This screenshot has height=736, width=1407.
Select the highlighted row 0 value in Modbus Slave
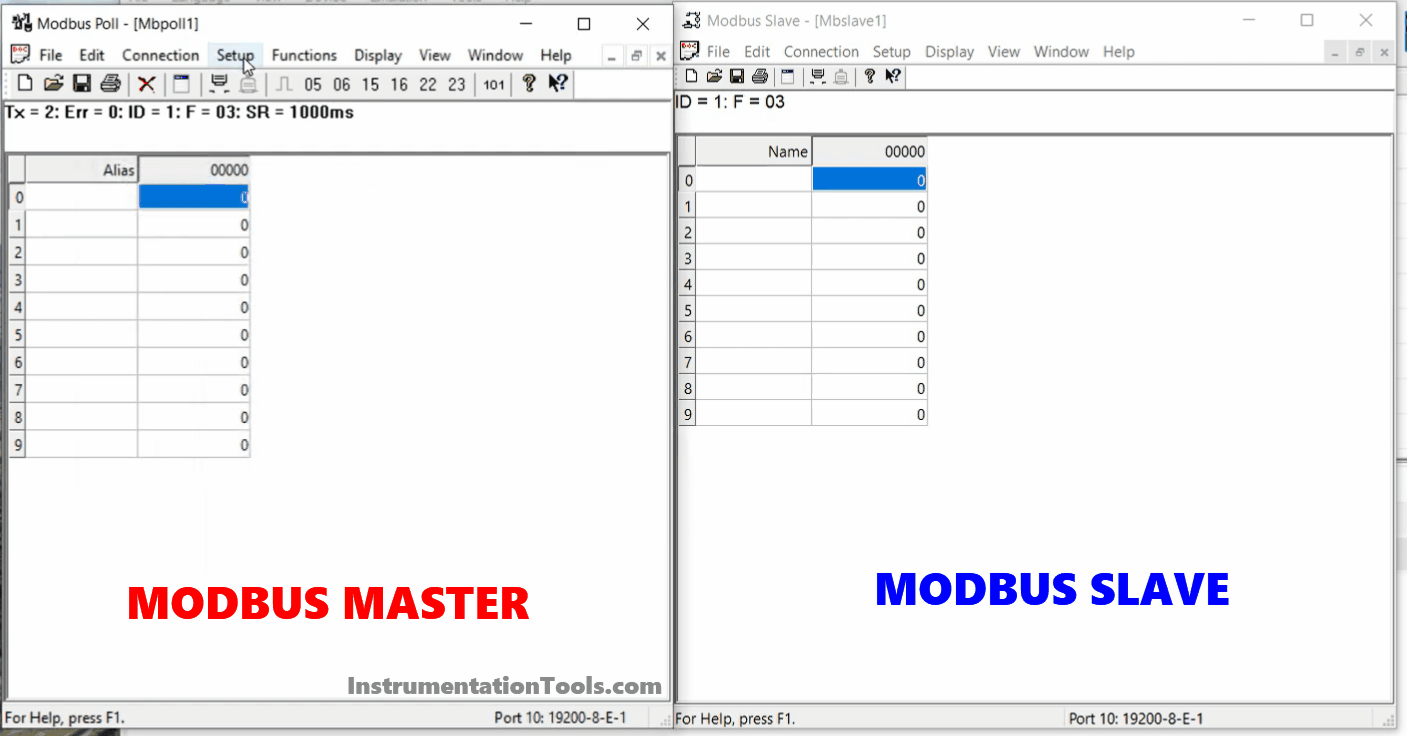[870, 180]
